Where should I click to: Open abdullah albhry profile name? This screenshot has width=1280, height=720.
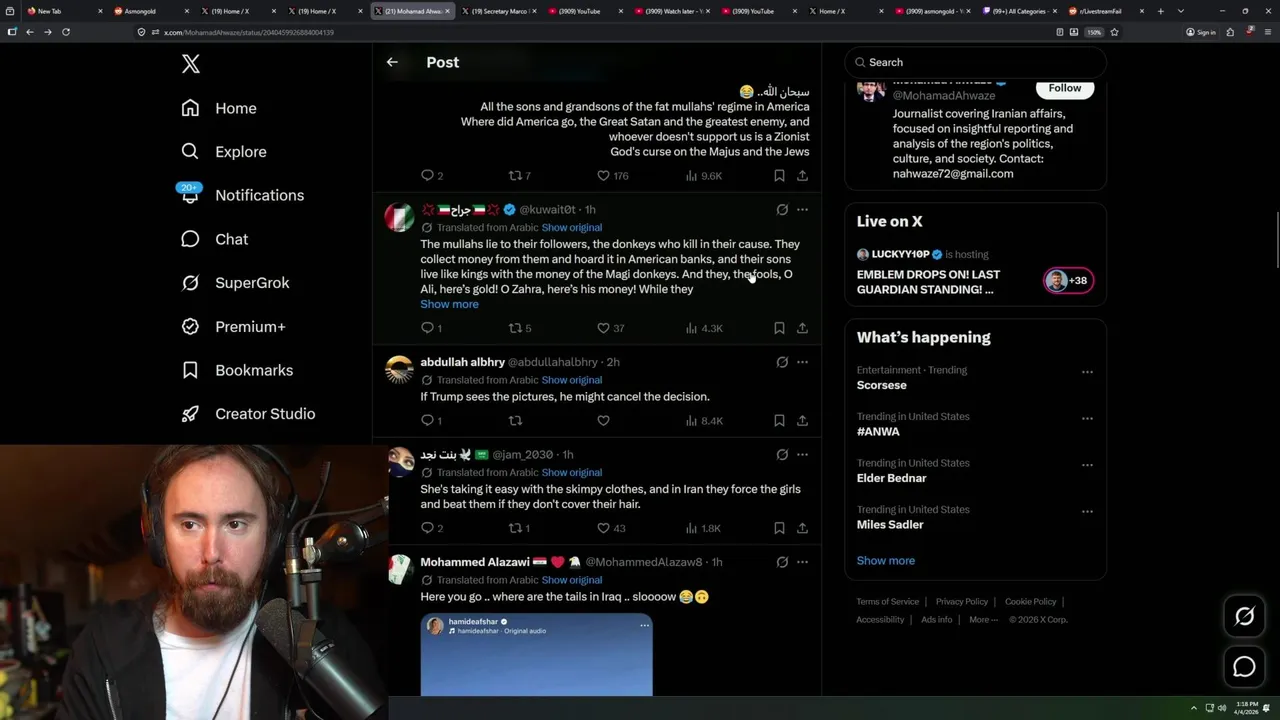[462, 362]
